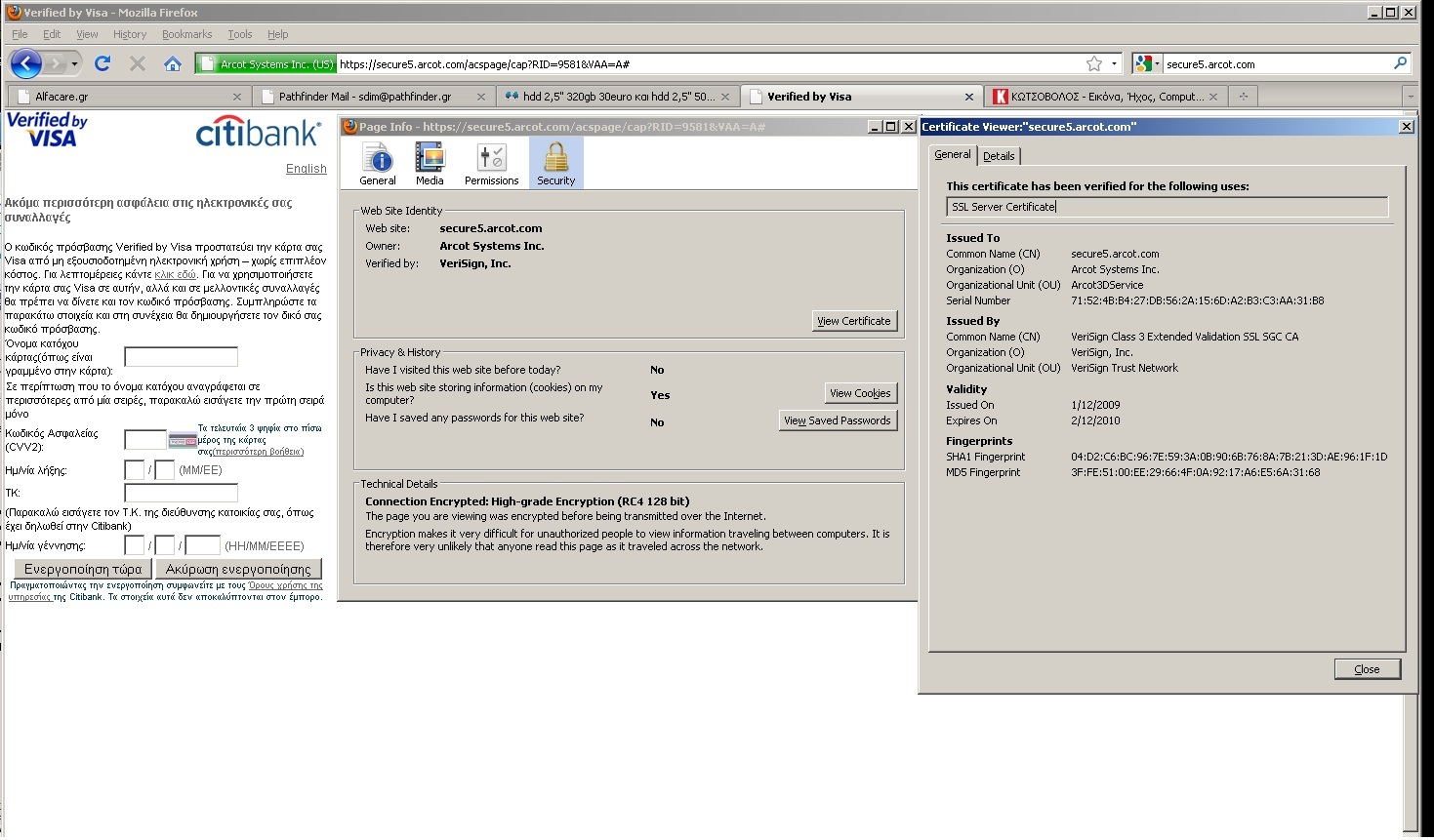
Task: Click the Firefox URL address field
Action: [x=711, y=64]
